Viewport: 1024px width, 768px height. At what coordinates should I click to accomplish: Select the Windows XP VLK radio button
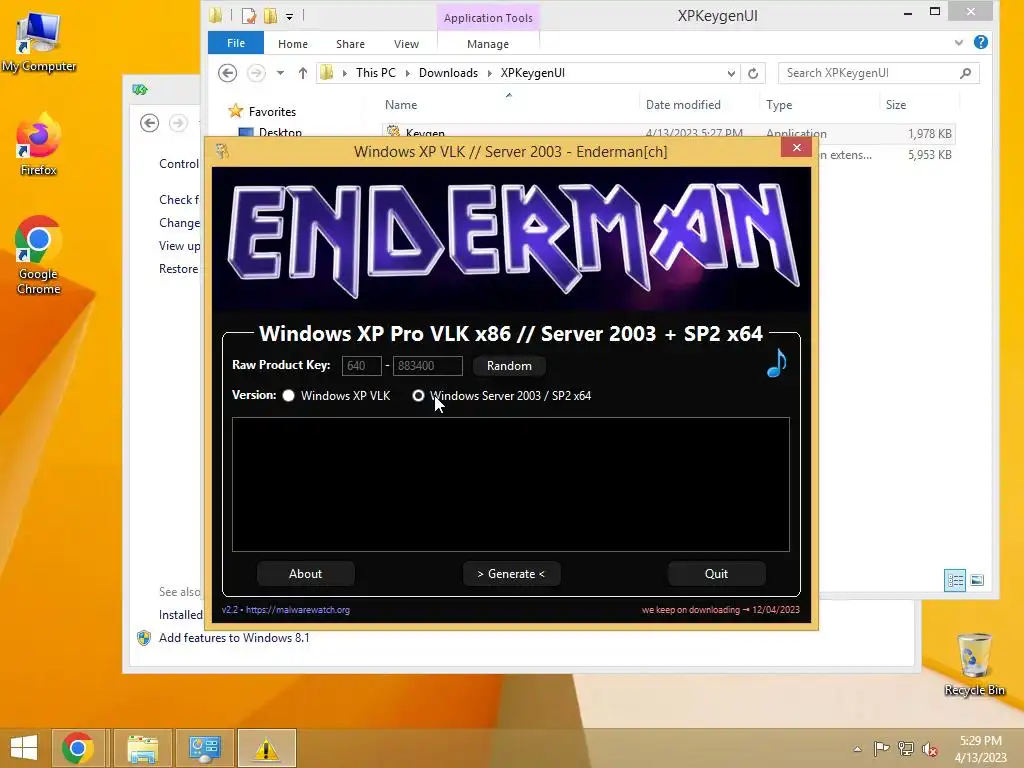pyautogui.click(x=289, y=396)
